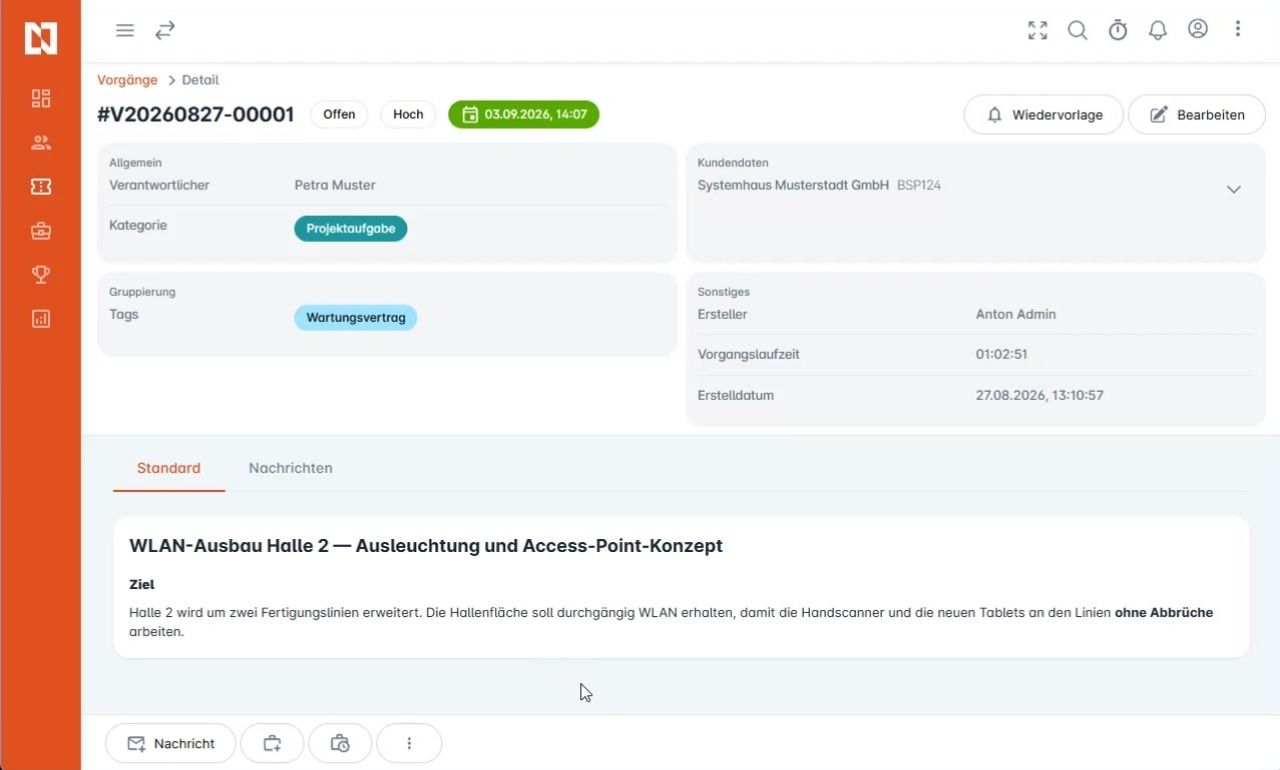Switch to the Nachrichten tab
Viewport: 1280px width, 770px height.
pyautogui.click(x=291, y=468)
